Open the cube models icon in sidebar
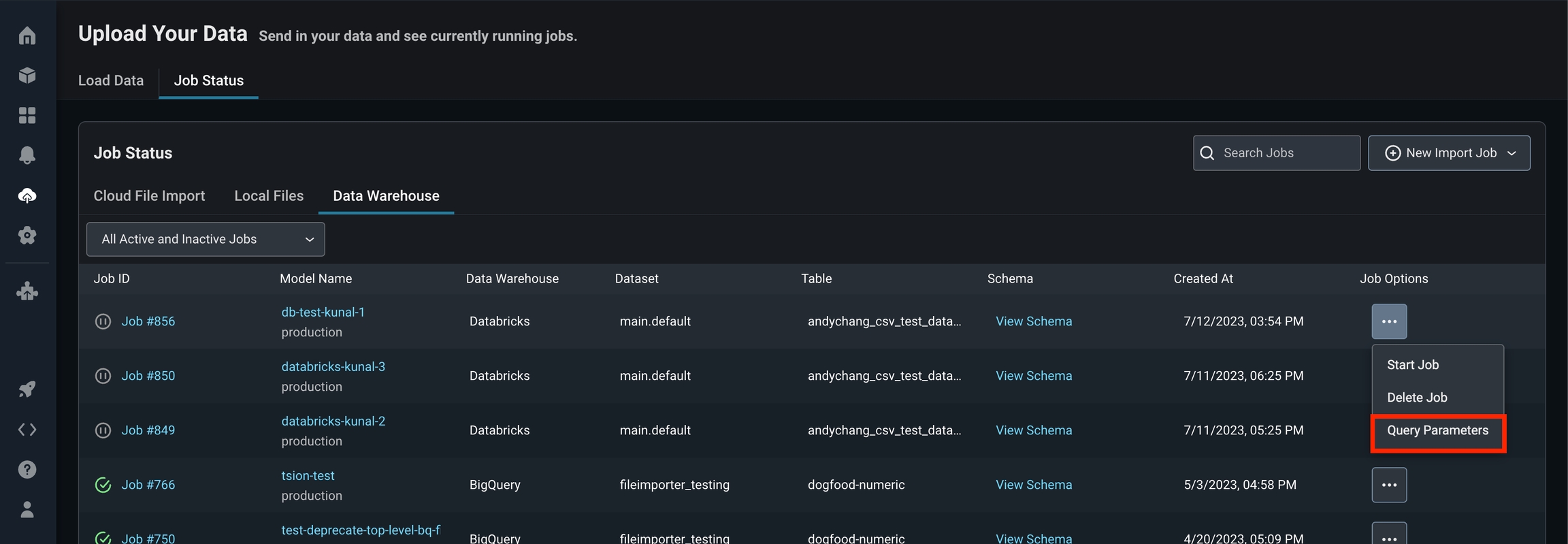Image resolution: width=1568 pixels, height=544 pixels. pyautogui.click(x=27, y=75)
